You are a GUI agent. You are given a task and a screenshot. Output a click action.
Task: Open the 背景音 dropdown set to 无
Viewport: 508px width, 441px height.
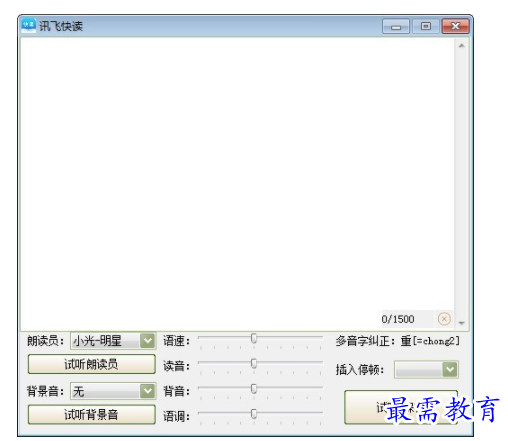point(113,391)
